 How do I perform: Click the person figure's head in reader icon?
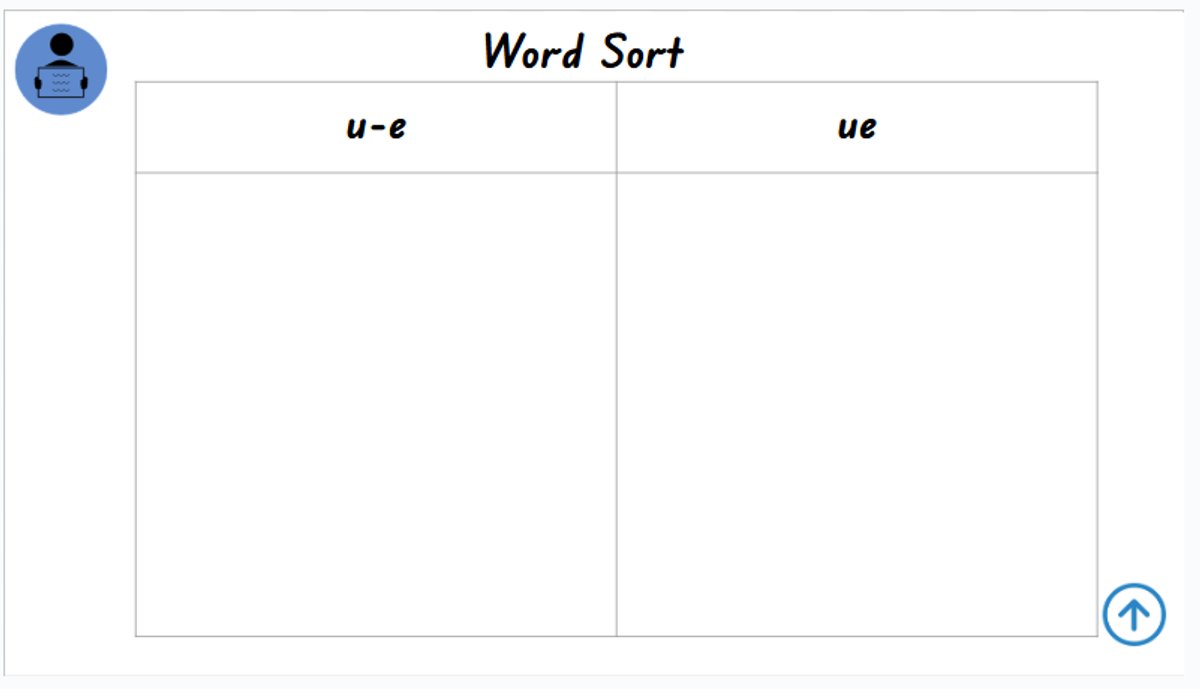tap(61, 45)
